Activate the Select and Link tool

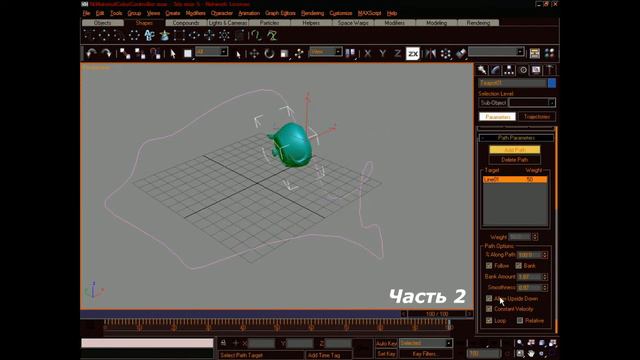point(125,53)
